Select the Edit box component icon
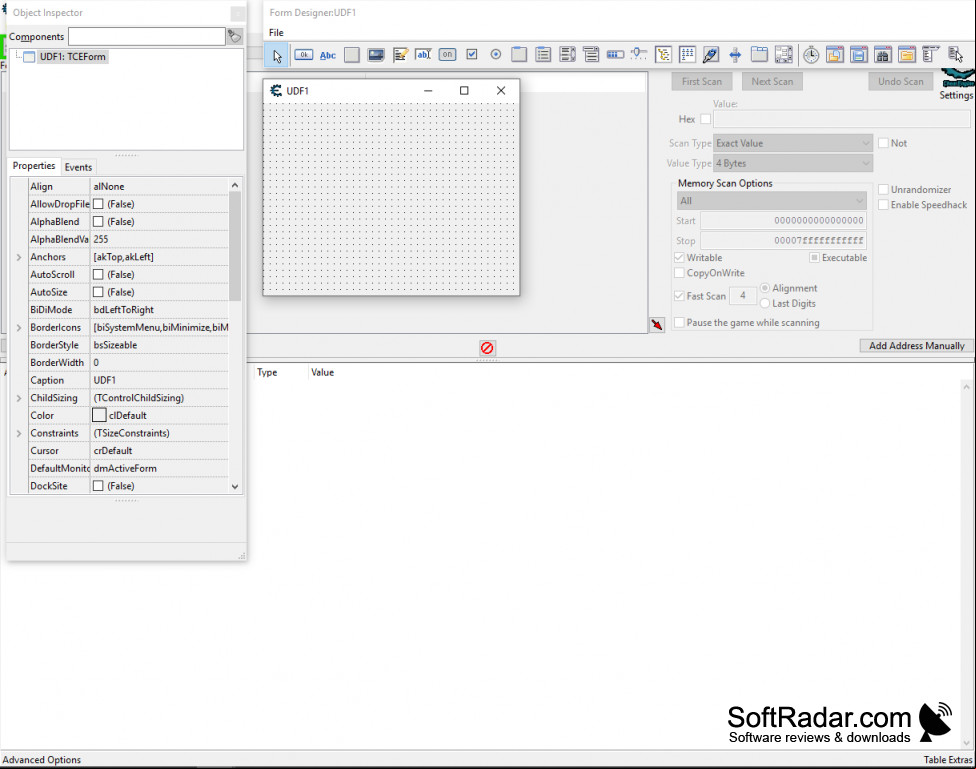 pos(423,55)
